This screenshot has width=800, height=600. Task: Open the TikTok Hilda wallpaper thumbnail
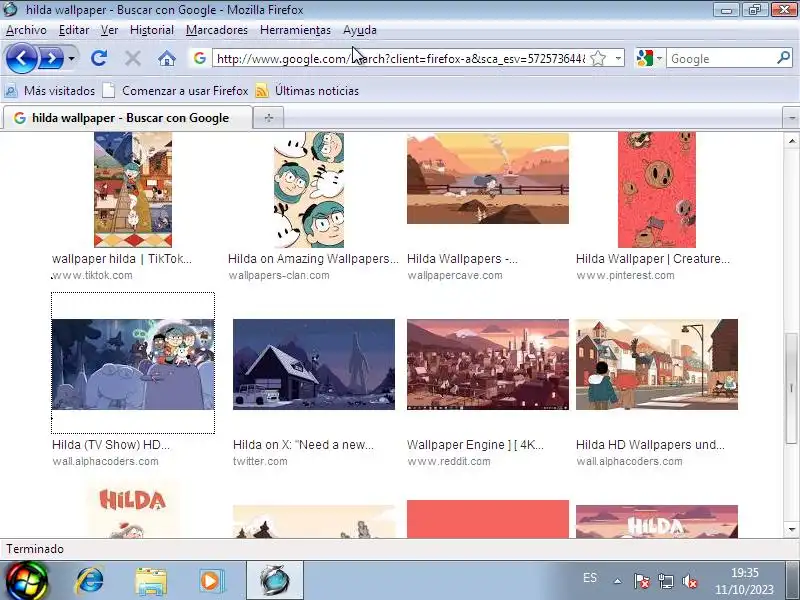pyautogui.click(x=133, y=189)
